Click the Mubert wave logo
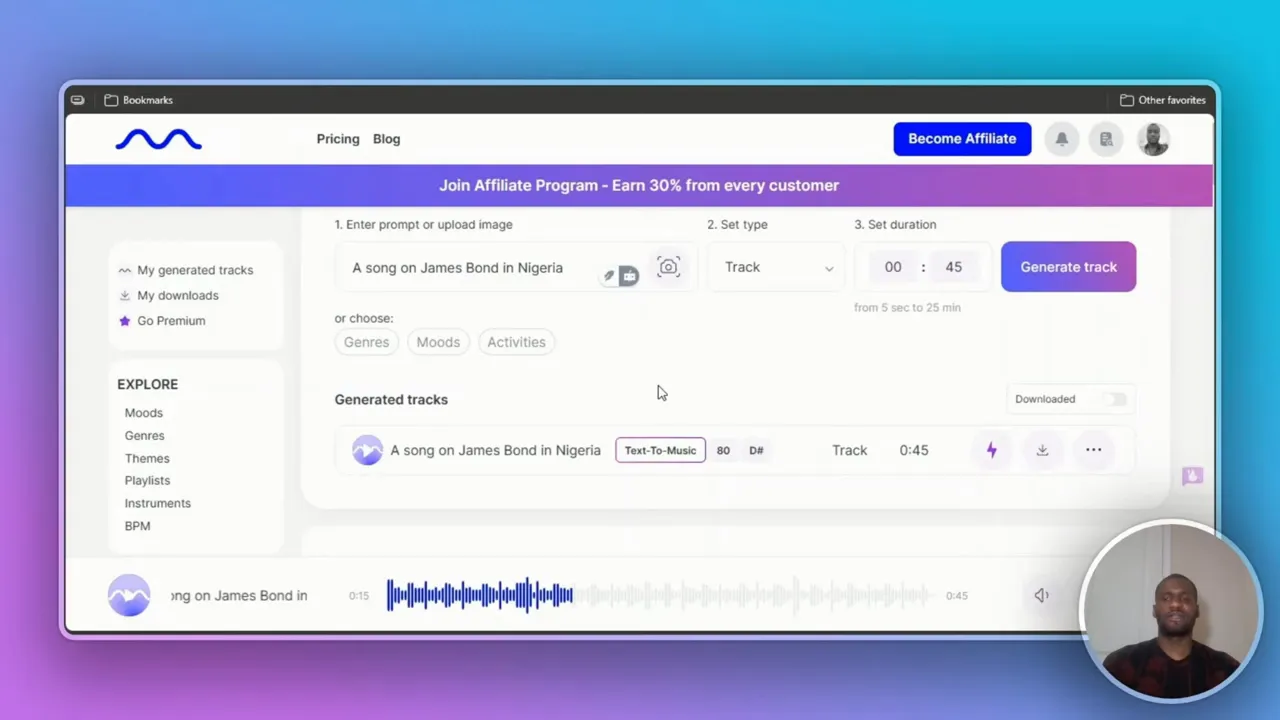This screenshot has height=720, width=1280. coord(158,139)
